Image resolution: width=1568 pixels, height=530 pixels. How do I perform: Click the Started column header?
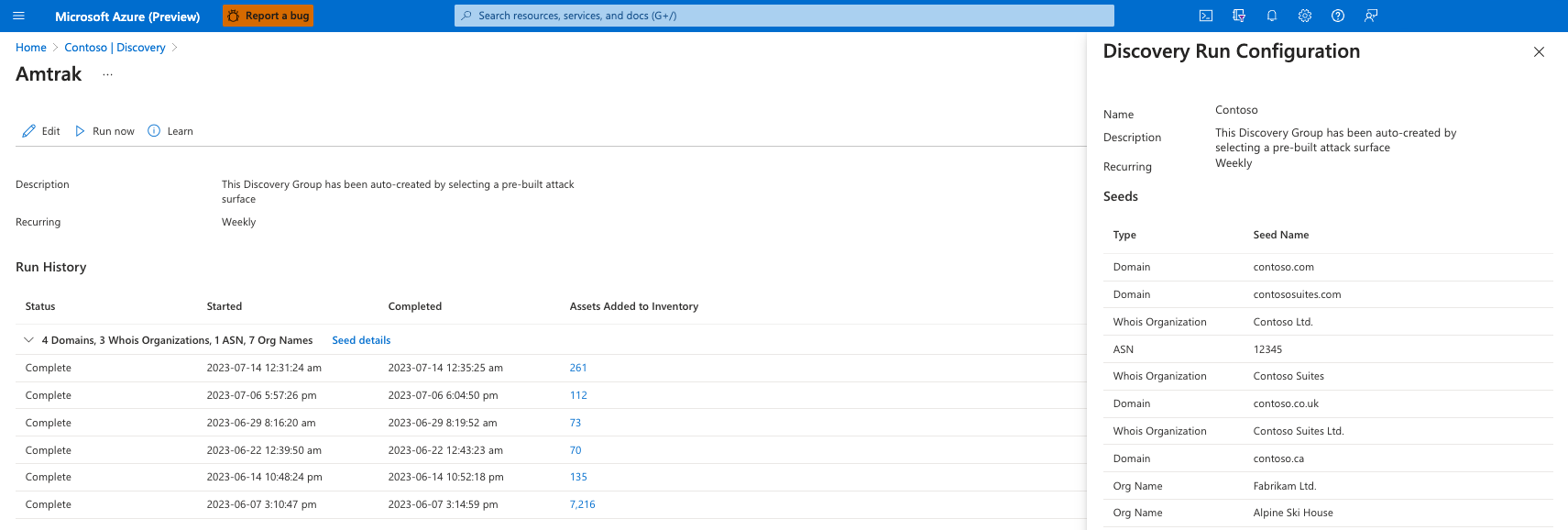(225, 306)
